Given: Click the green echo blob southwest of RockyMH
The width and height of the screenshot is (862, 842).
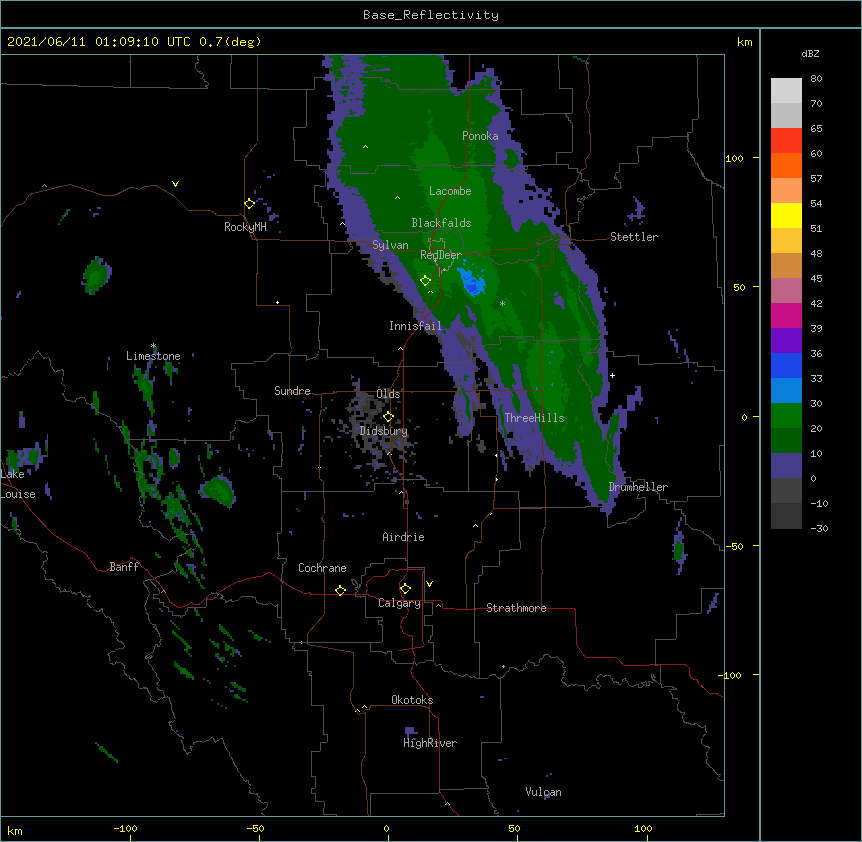Looking at the screenshot, I should point(96,275).
